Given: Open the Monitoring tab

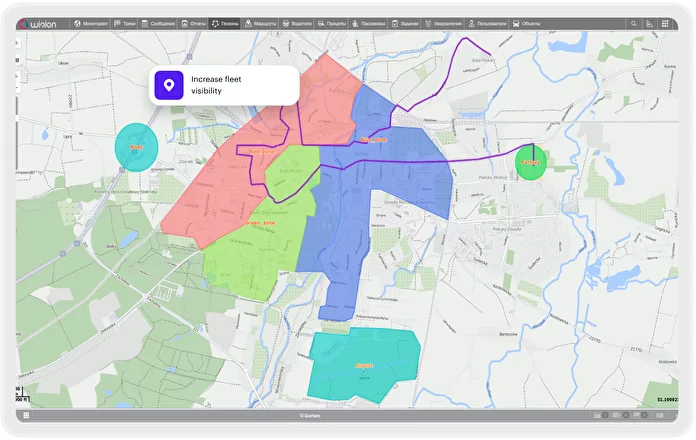Looking at the screenshot, I should pyautogui.click(x=92, y=23).
